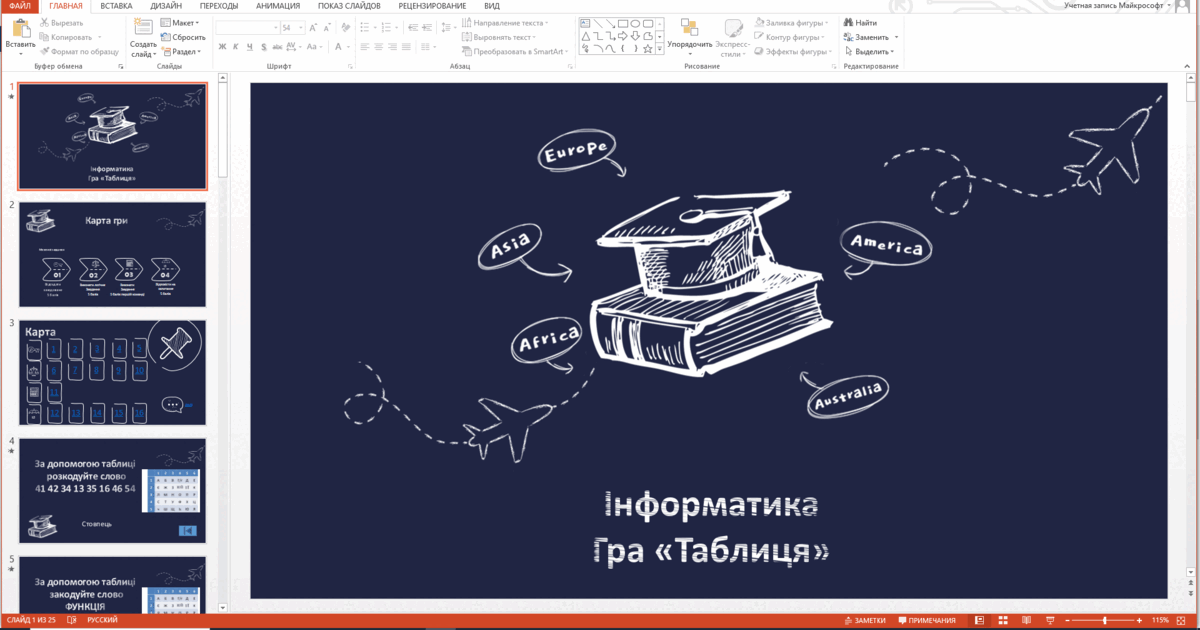Select the right arrow shape in gallery
This screenshot has height=630, width=1200.
622,36
